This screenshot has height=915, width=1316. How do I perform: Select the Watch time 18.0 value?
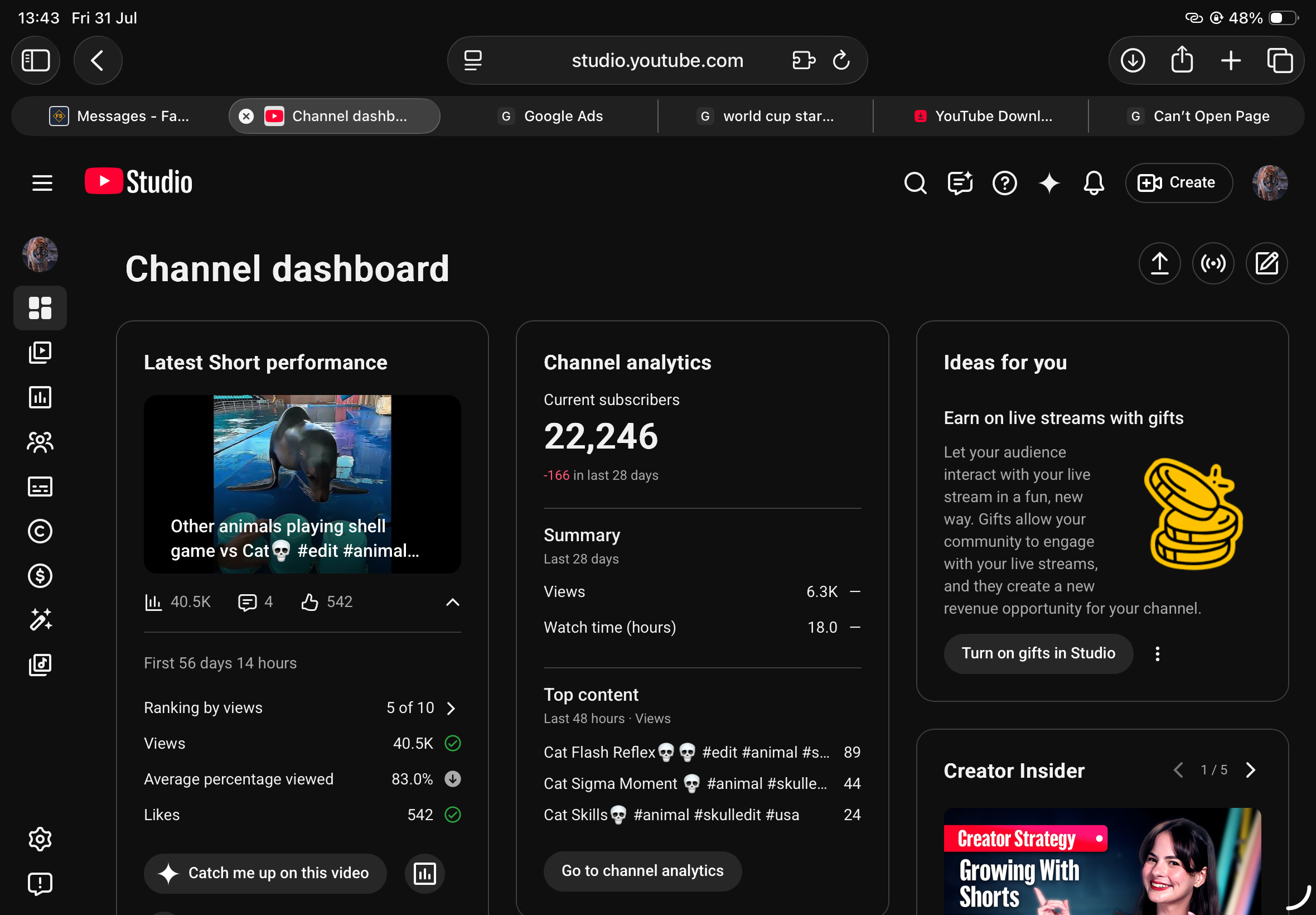pyautogui.click(x=822, y=627)
